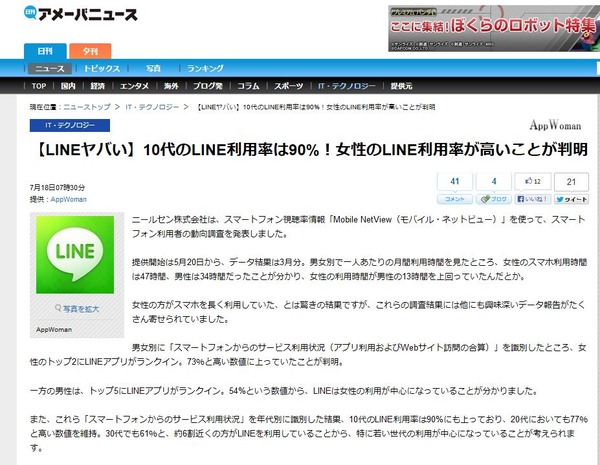Screen dimensions: 600x465
Task: Open the ブログ発 category
Action: coord(208,86)
